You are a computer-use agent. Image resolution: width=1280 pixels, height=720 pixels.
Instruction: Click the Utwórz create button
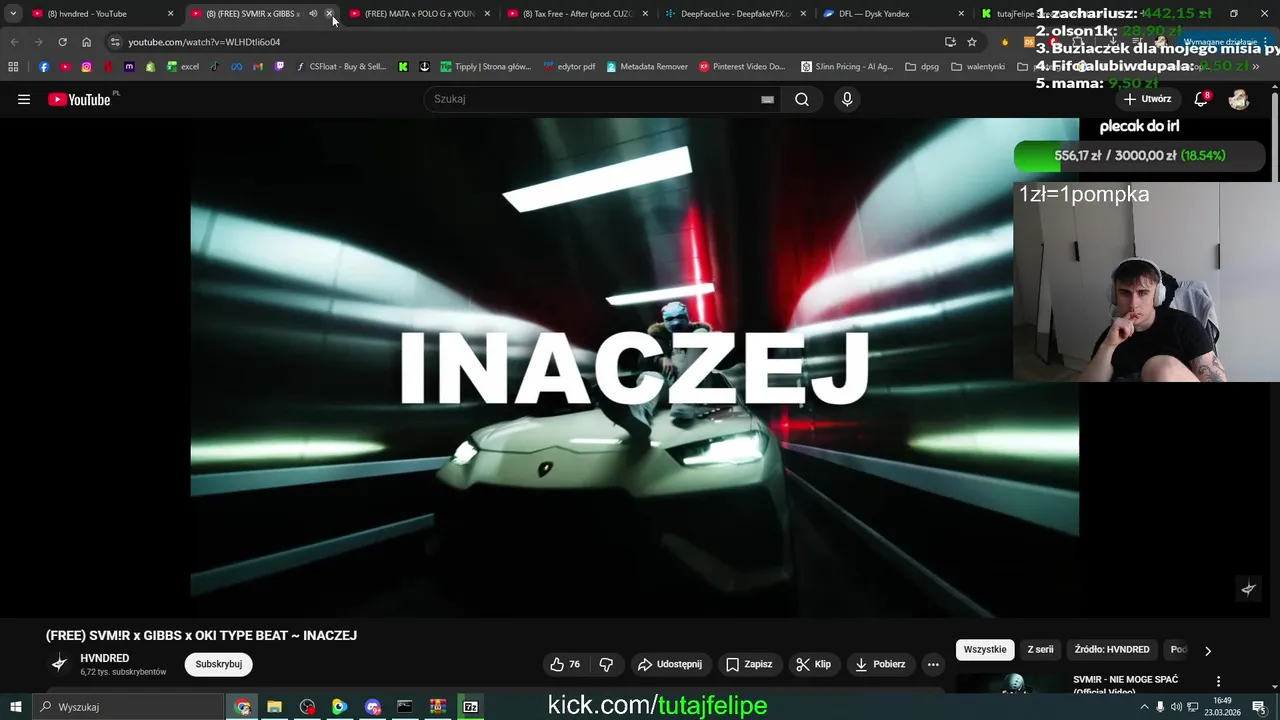1147,99
